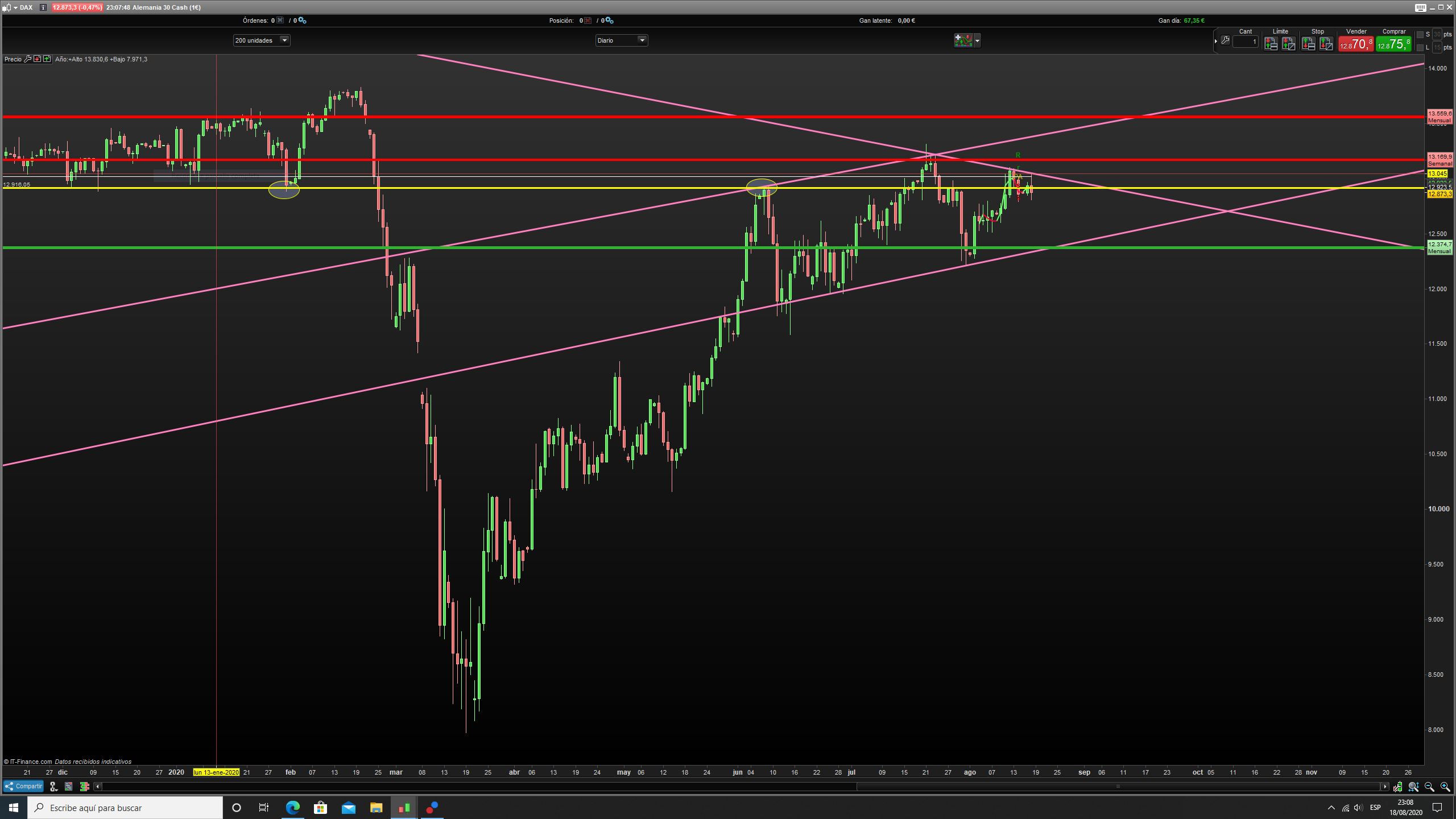This screenshot has width=1456, height=819.
Task: Open order settings wrench icon
Action: tap(1225, 41)
